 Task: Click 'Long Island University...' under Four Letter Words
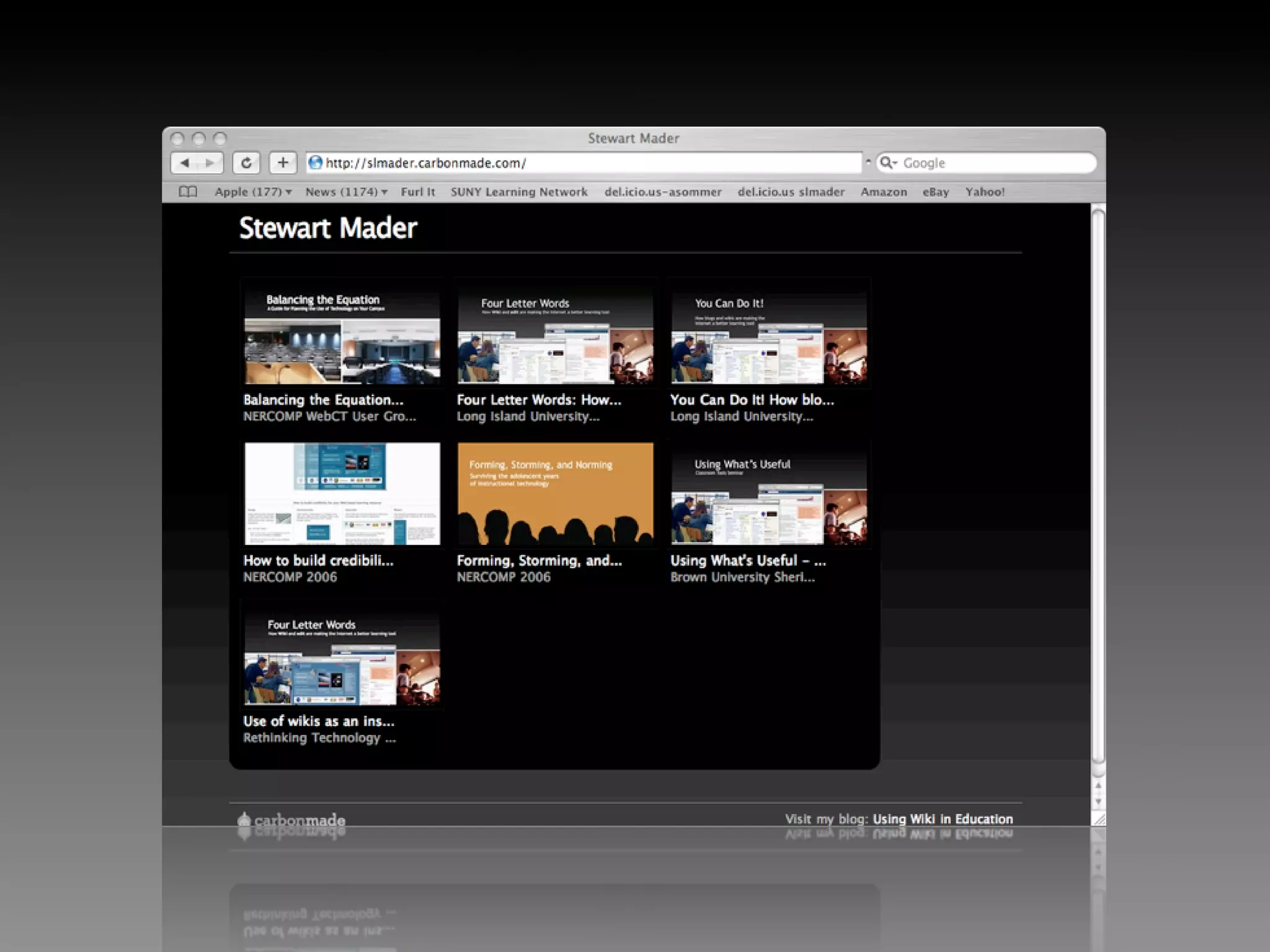pos(528,416)
